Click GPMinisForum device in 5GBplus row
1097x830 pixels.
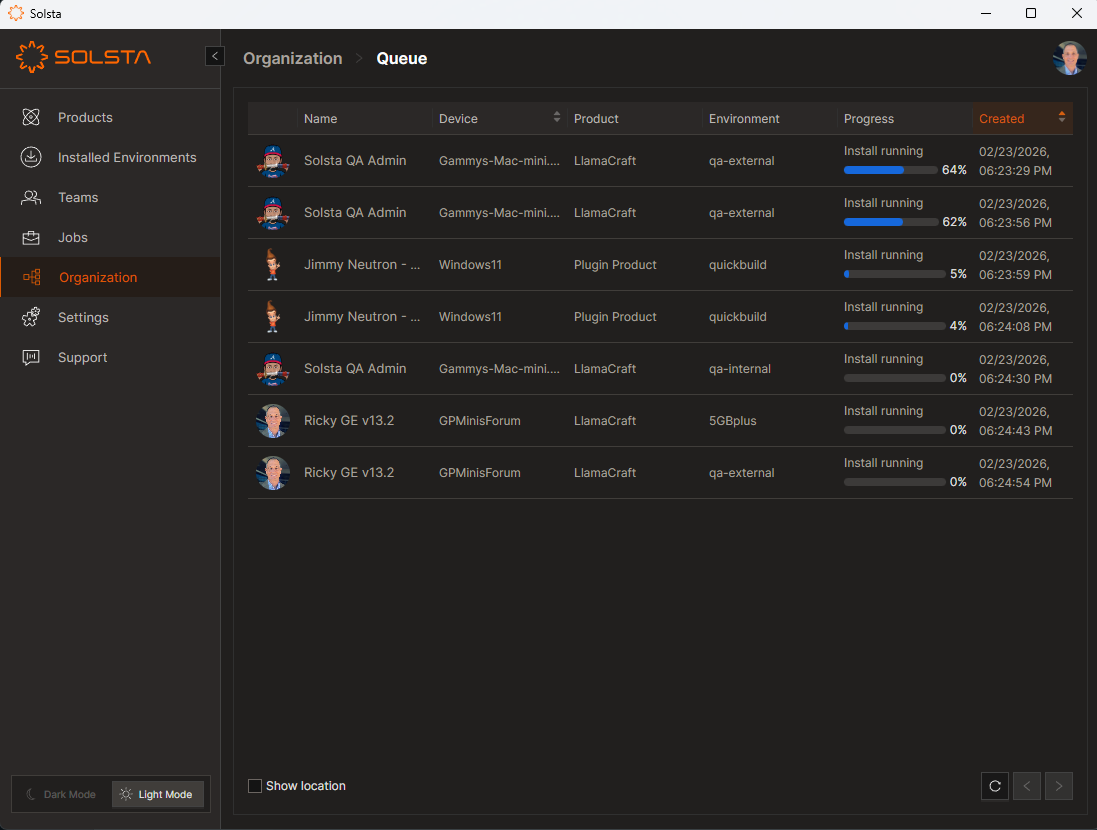[x=479, y=421]
